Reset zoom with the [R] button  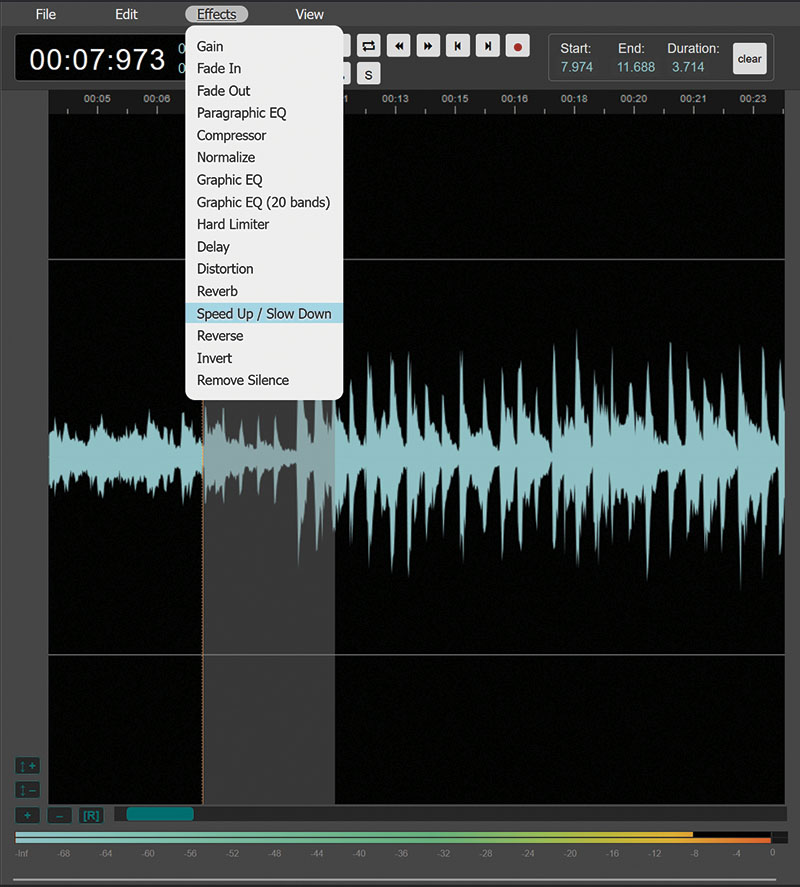tap(91, 815)
